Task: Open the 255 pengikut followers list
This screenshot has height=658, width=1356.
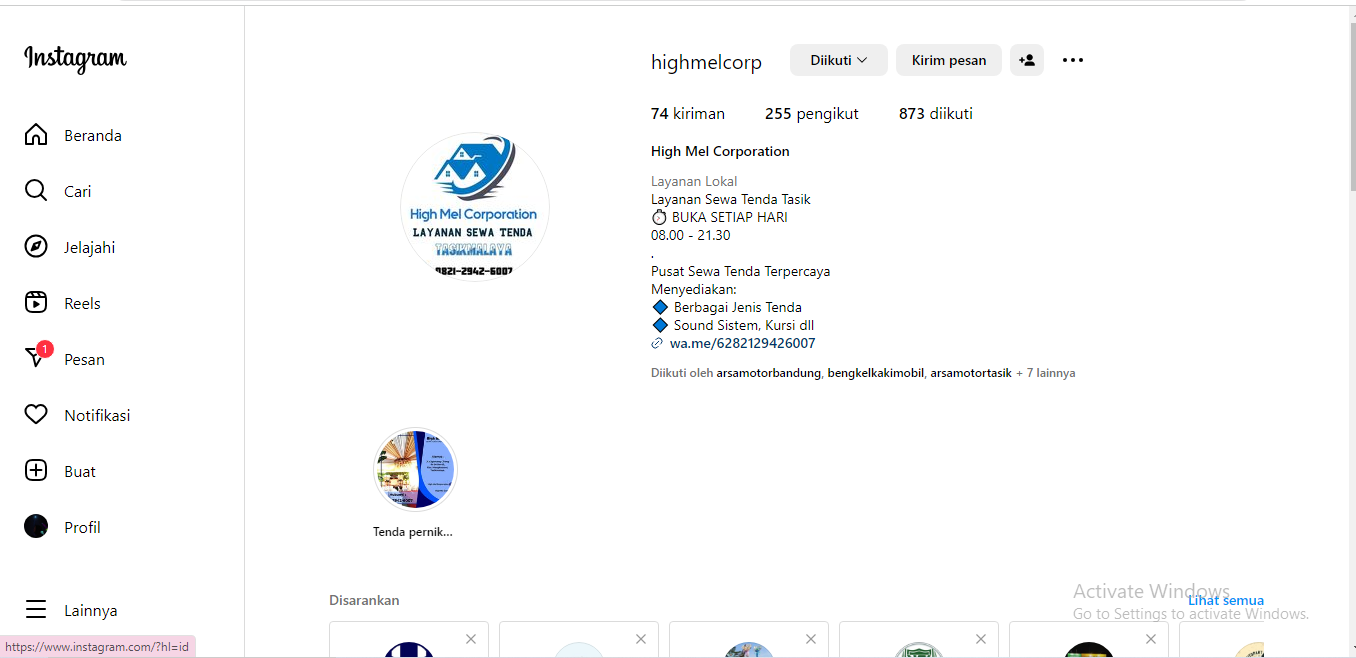Action: click(x=812, y=114)
